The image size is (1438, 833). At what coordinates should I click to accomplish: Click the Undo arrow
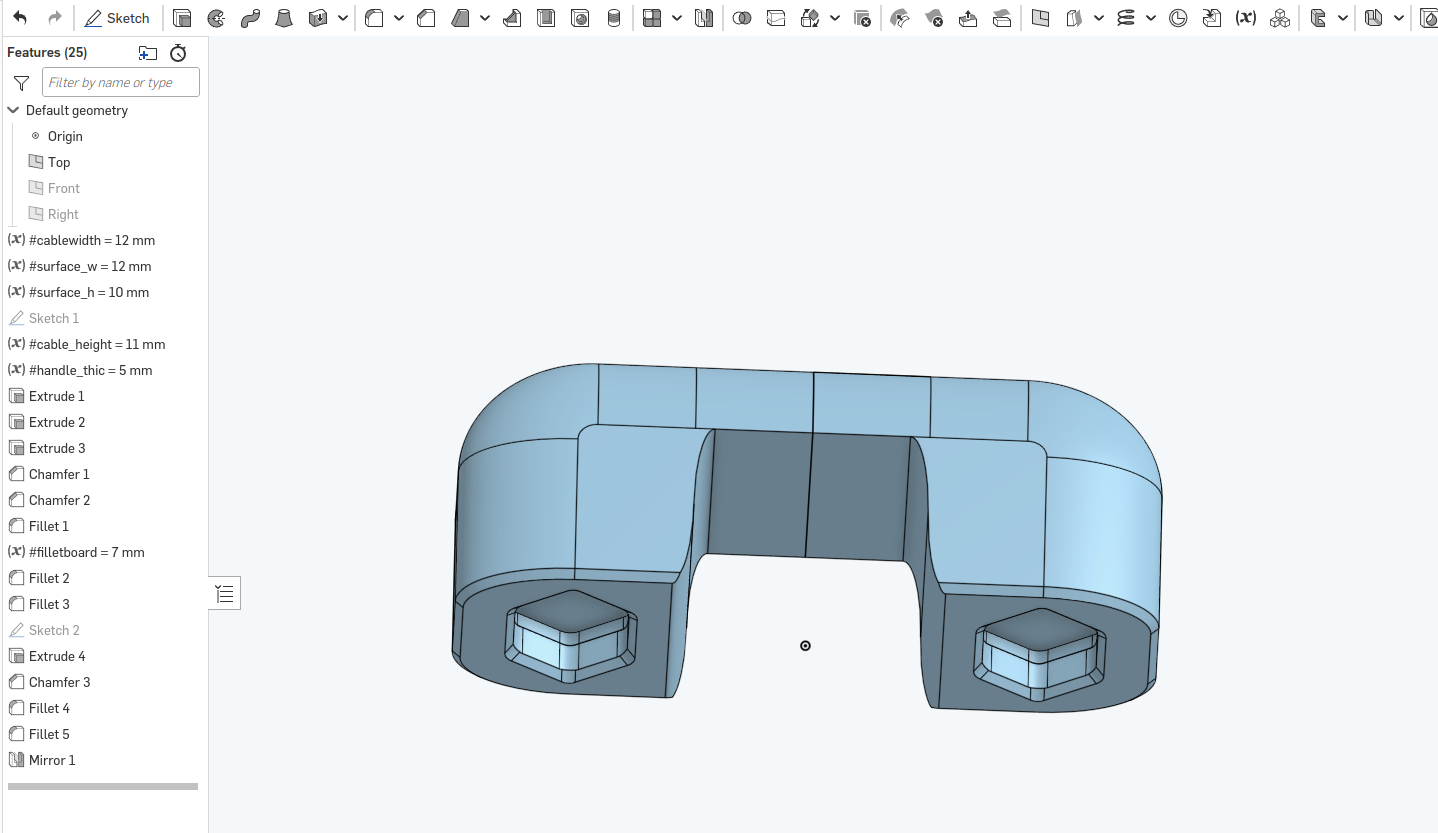20,18
